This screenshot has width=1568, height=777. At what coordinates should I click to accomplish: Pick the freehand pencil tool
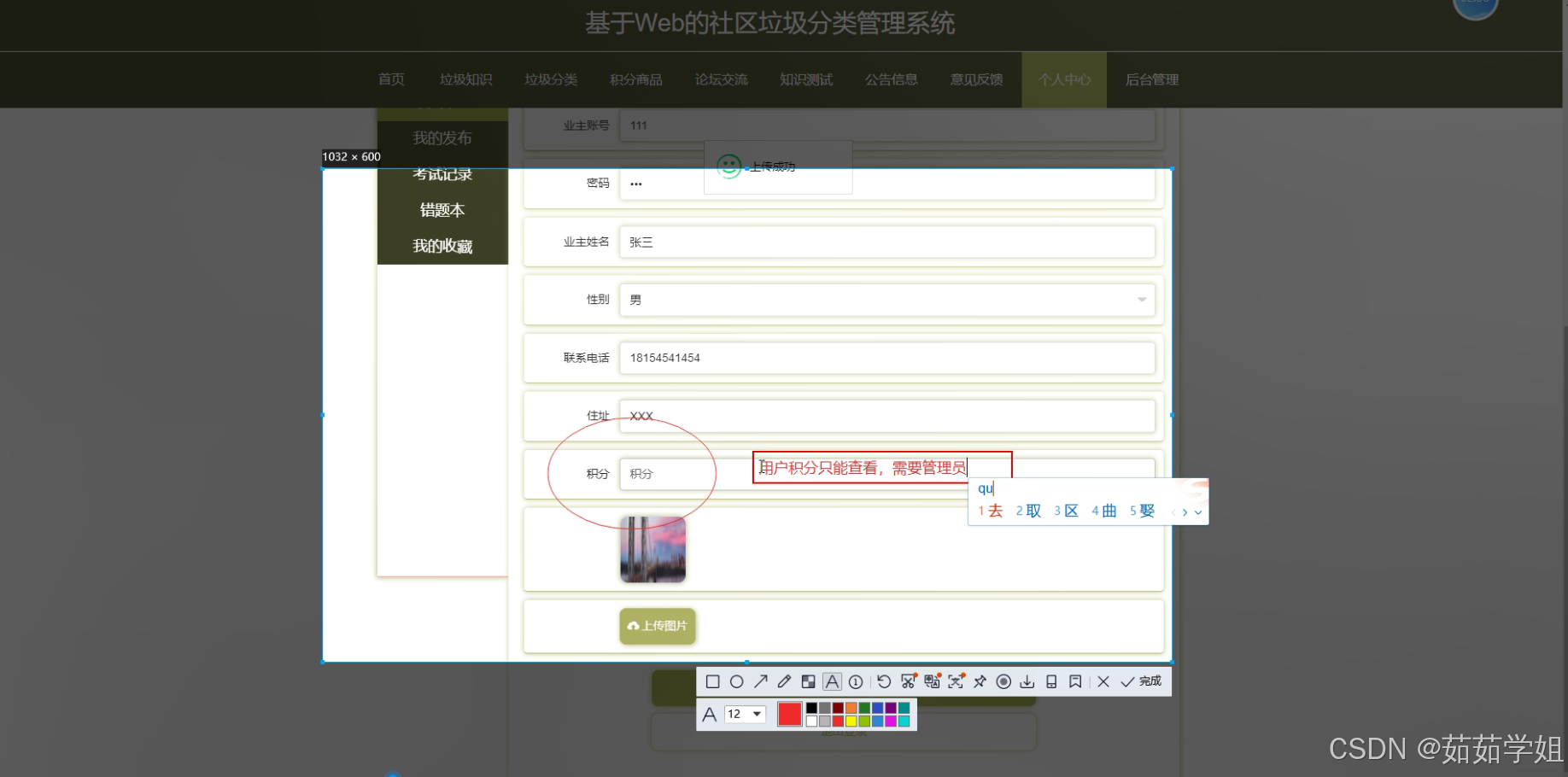pyautogui.click(x=784, y=681)
